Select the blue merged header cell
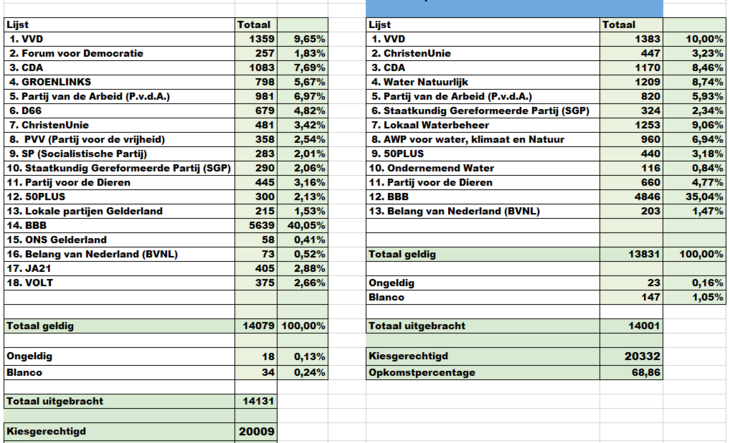Image resolution: width=730 pixels, height=443 pixels. pyautogui.click(x=514, y=8)
